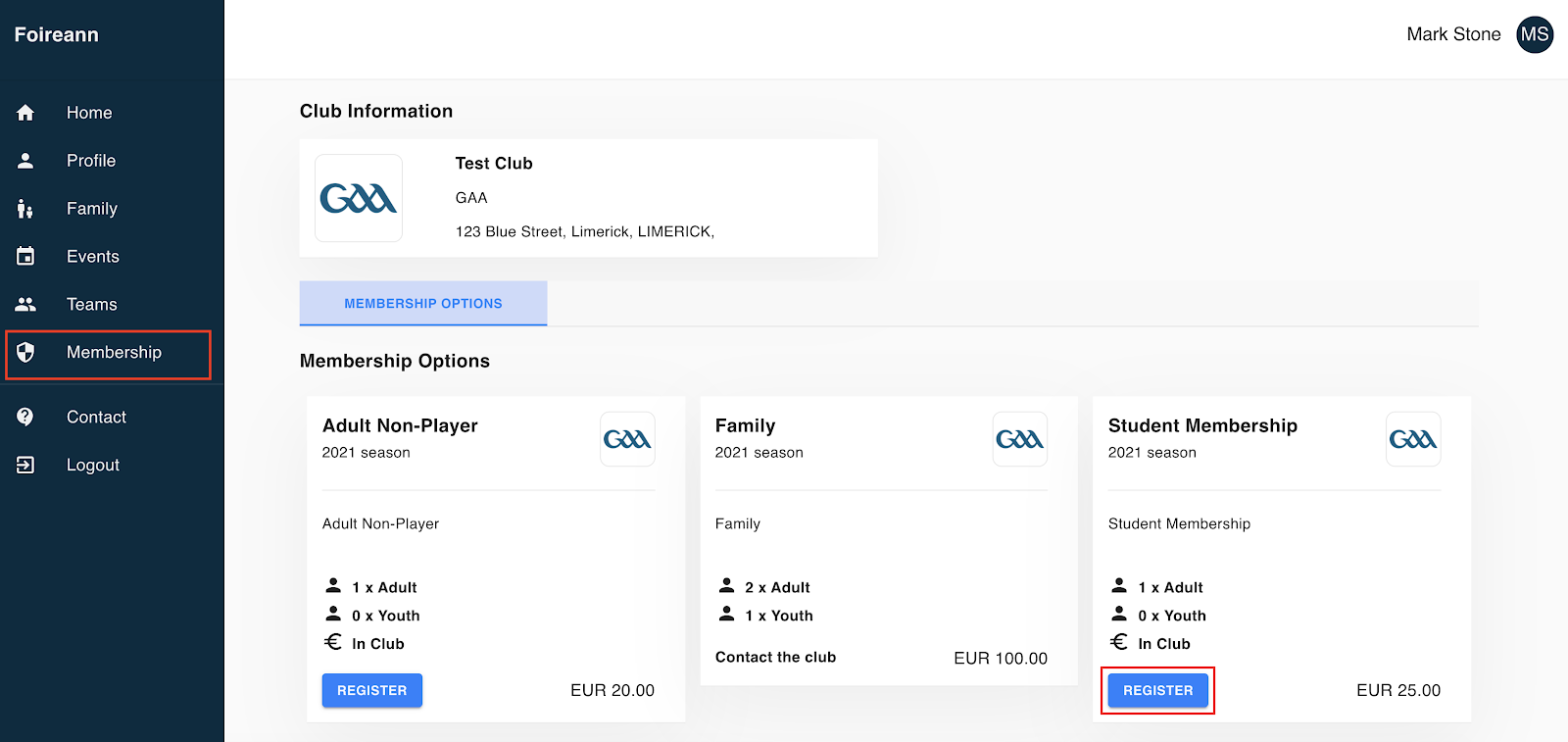Click the MS user avatar
This screenshot has height=742, width=1568.
point(1535,35)
